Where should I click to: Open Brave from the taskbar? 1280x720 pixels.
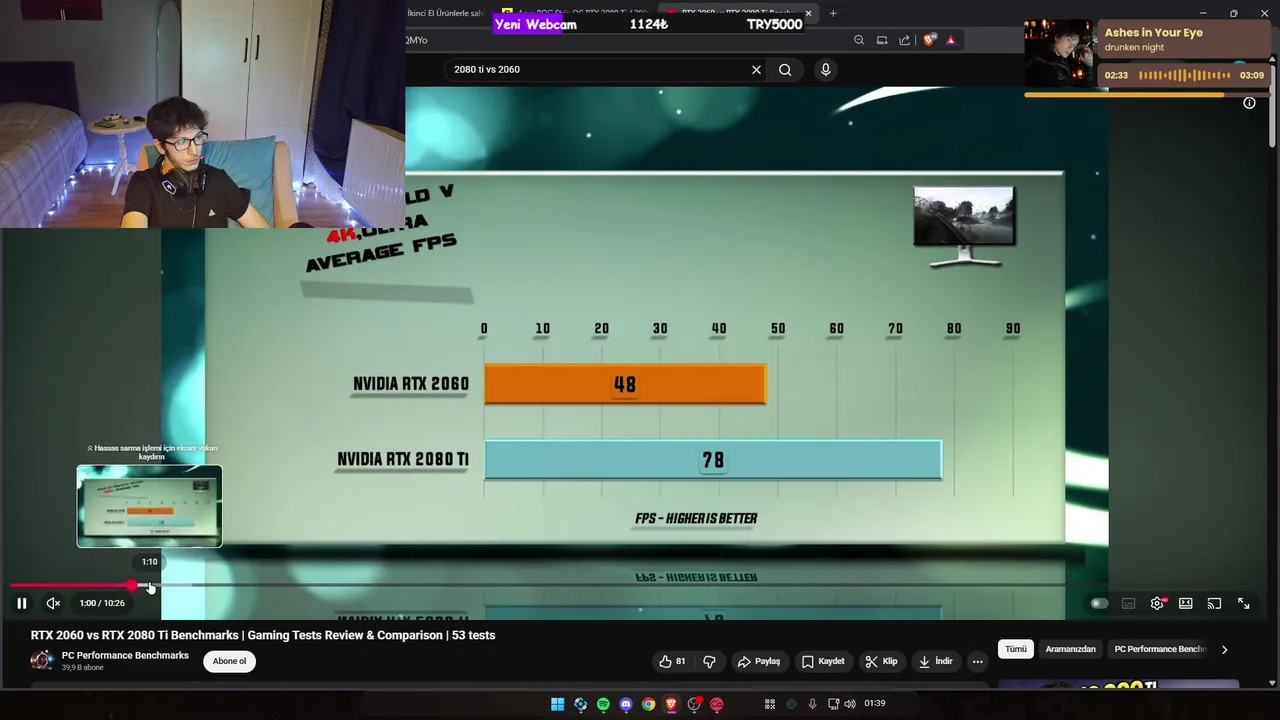[x=671, y=704]
